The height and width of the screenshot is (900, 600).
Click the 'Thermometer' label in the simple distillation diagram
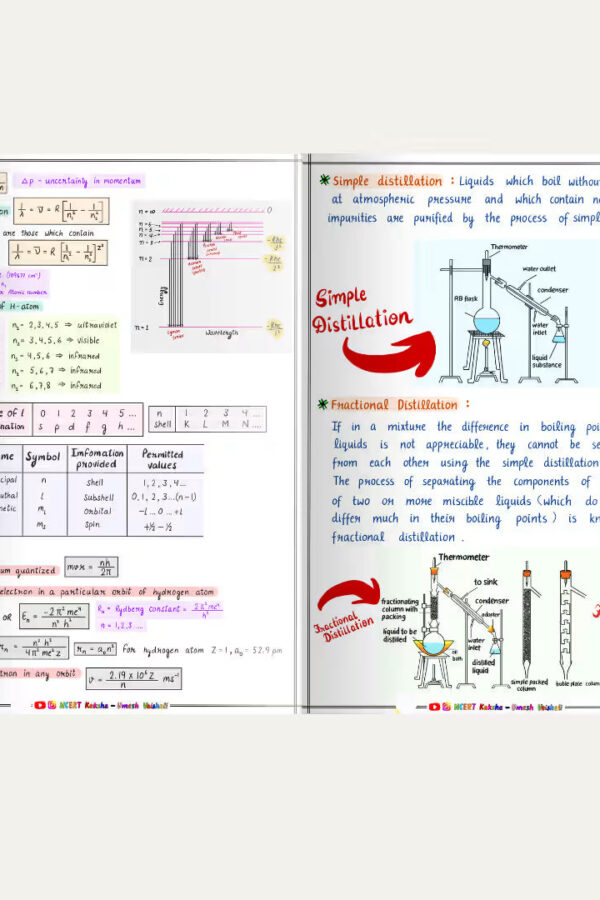[509, 247]
